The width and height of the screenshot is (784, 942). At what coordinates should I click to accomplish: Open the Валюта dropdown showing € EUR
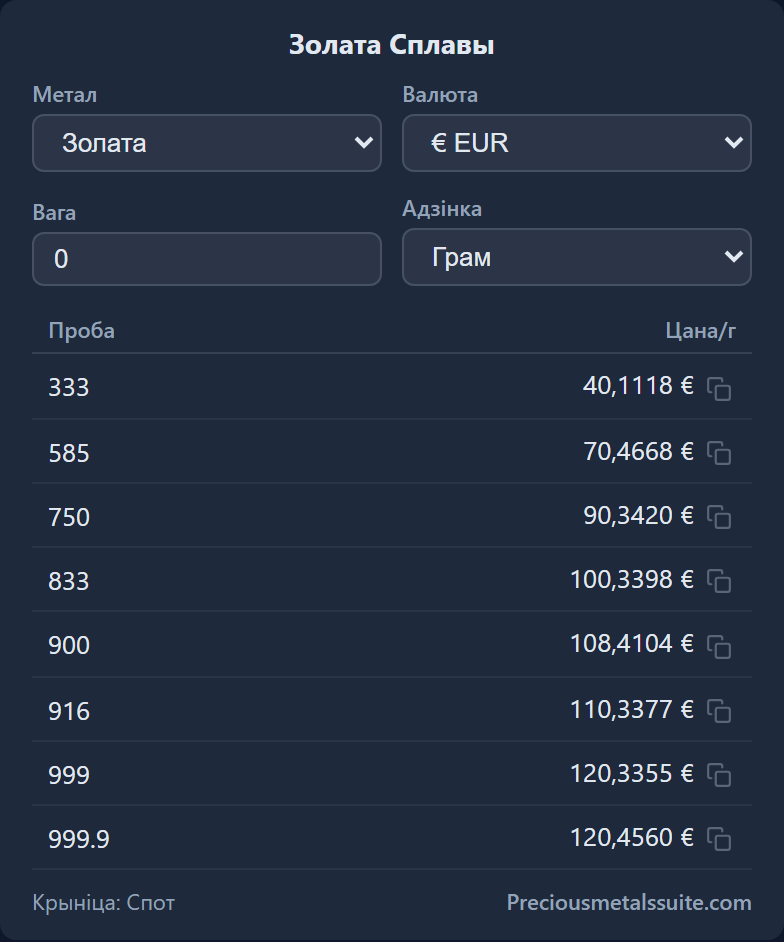pos(577,143)
